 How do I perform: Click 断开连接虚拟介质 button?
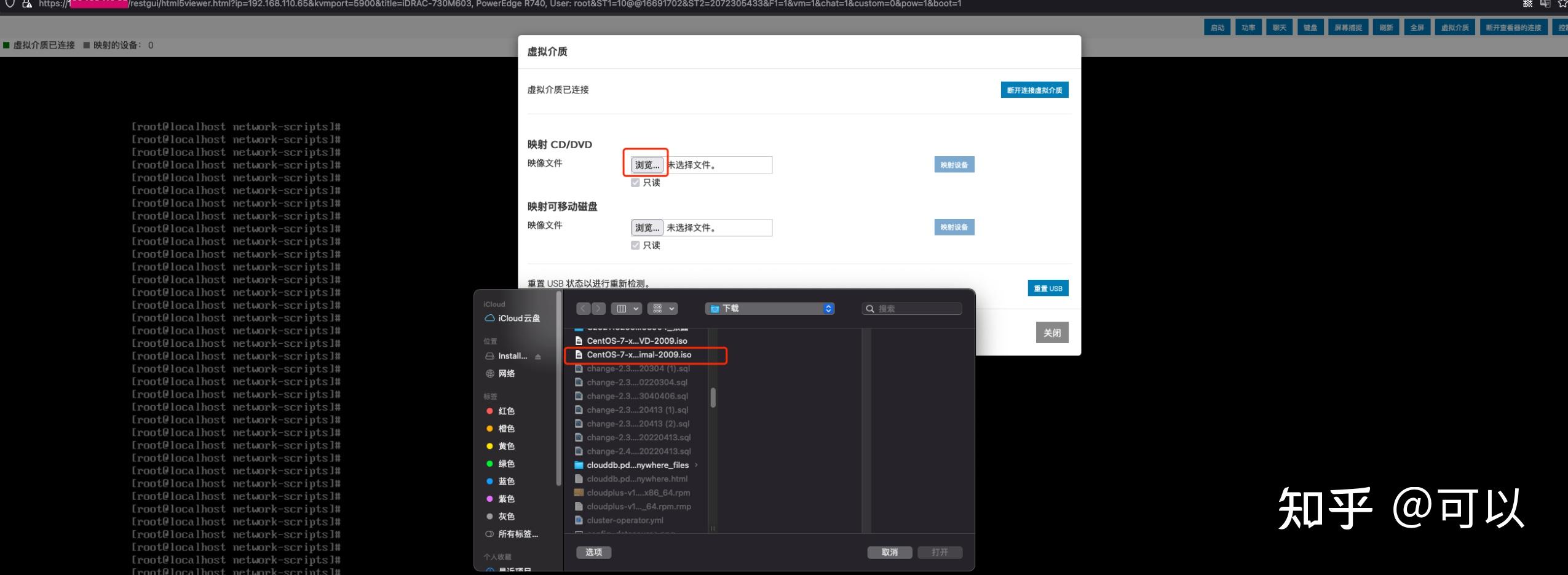coord(1034,90)
